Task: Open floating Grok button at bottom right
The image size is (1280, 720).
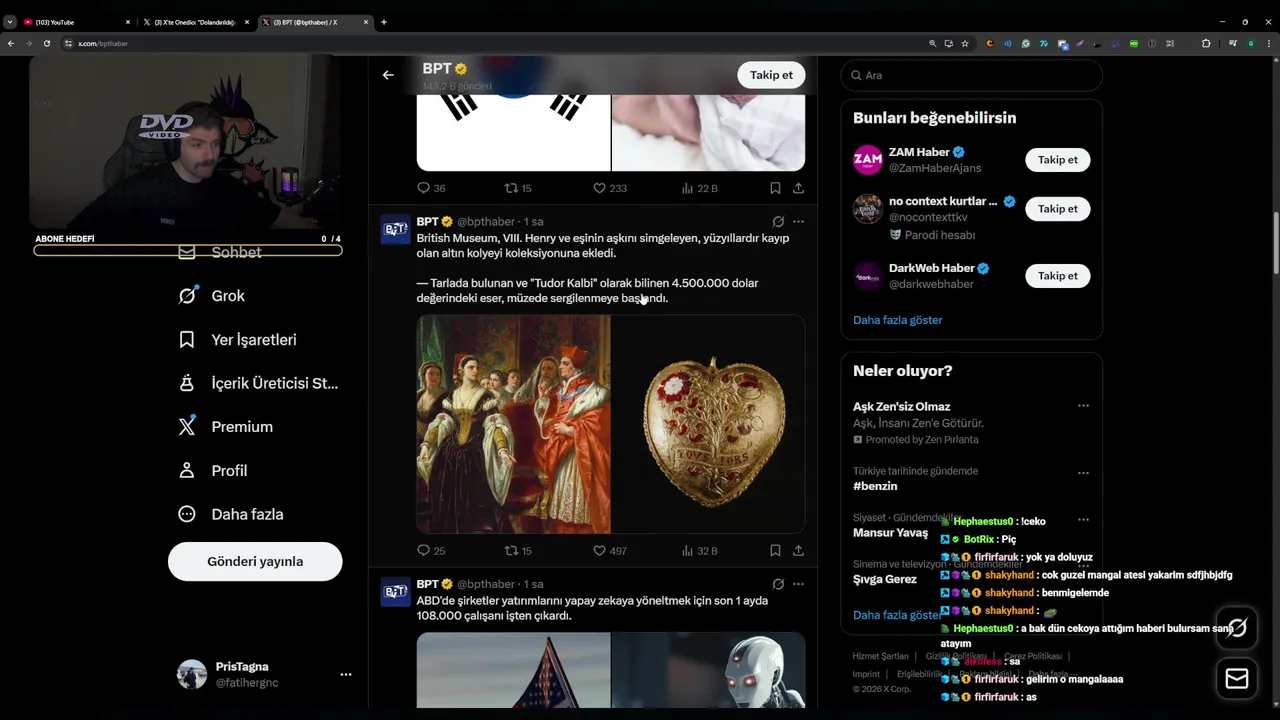Action: [x=1237, y=628]
